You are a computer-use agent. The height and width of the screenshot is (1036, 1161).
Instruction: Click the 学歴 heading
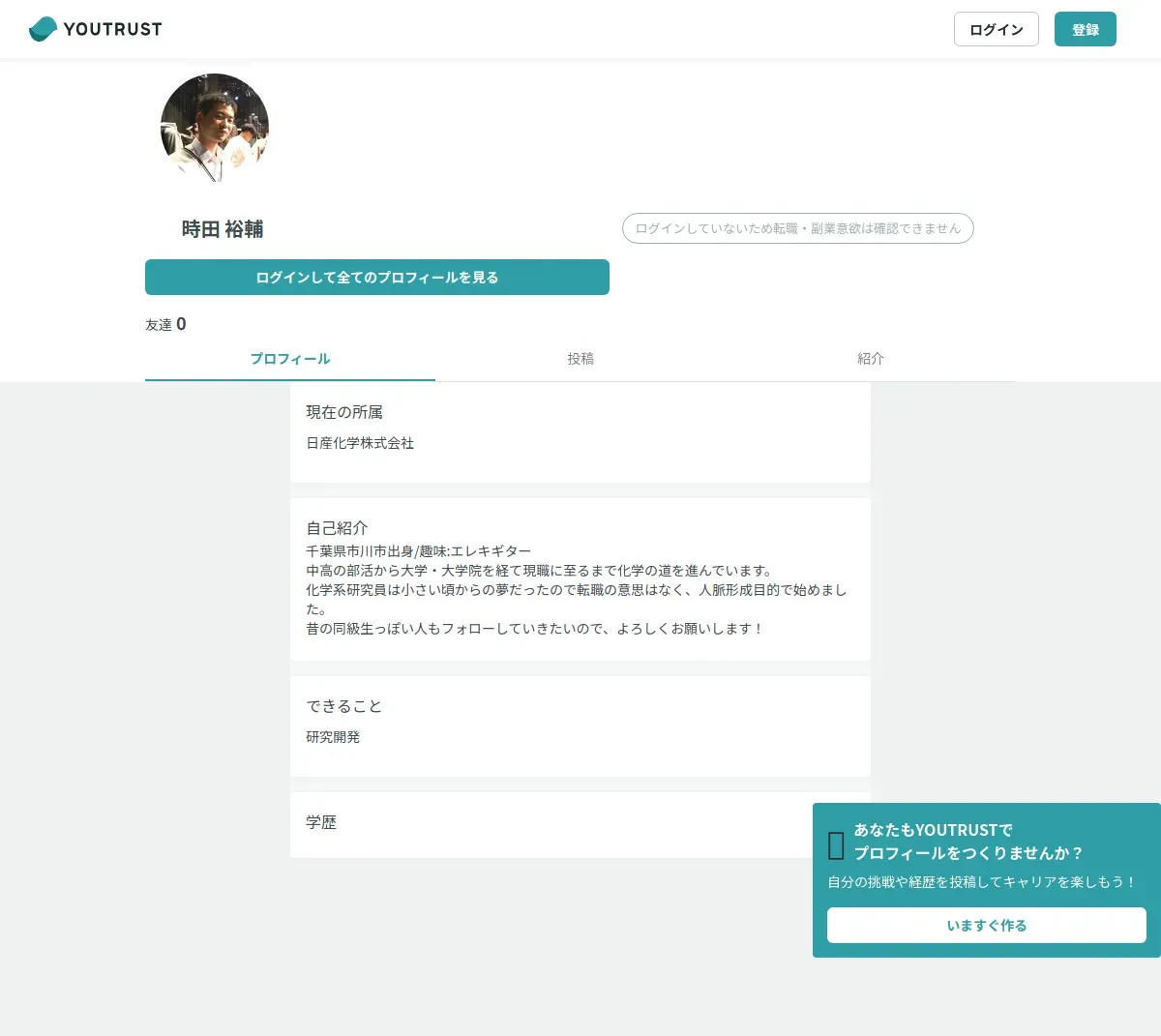321,822
